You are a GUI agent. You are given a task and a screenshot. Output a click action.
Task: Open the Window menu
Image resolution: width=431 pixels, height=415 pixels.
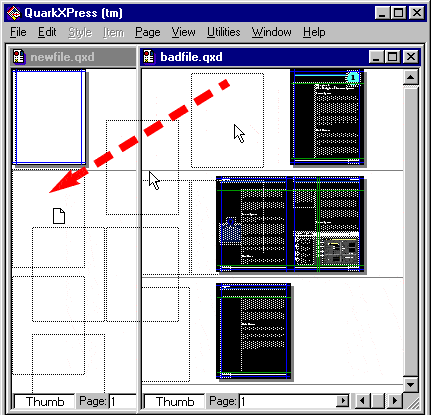tap(271, 32)
